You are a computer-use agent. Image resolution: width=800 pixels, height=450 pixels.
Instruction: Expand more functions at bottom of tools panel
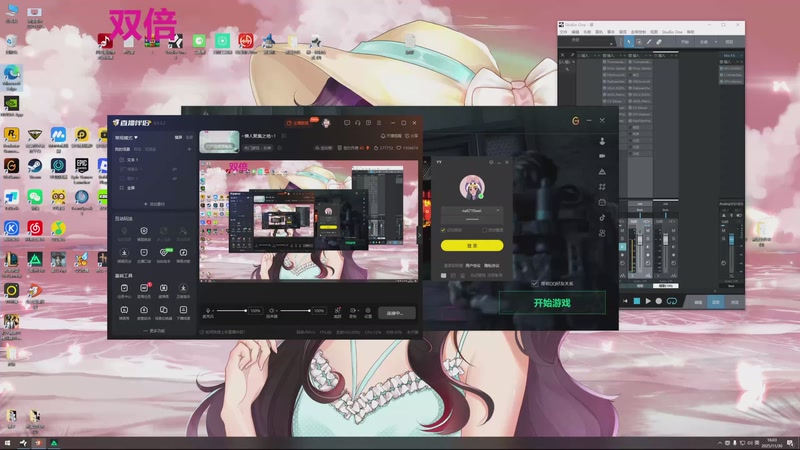tap(154, 331)
